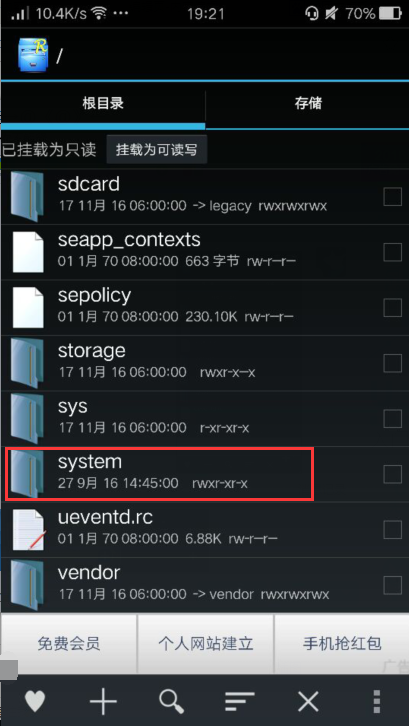
Task: Tap the 免费会员 ad link
Action: [69, 644]
